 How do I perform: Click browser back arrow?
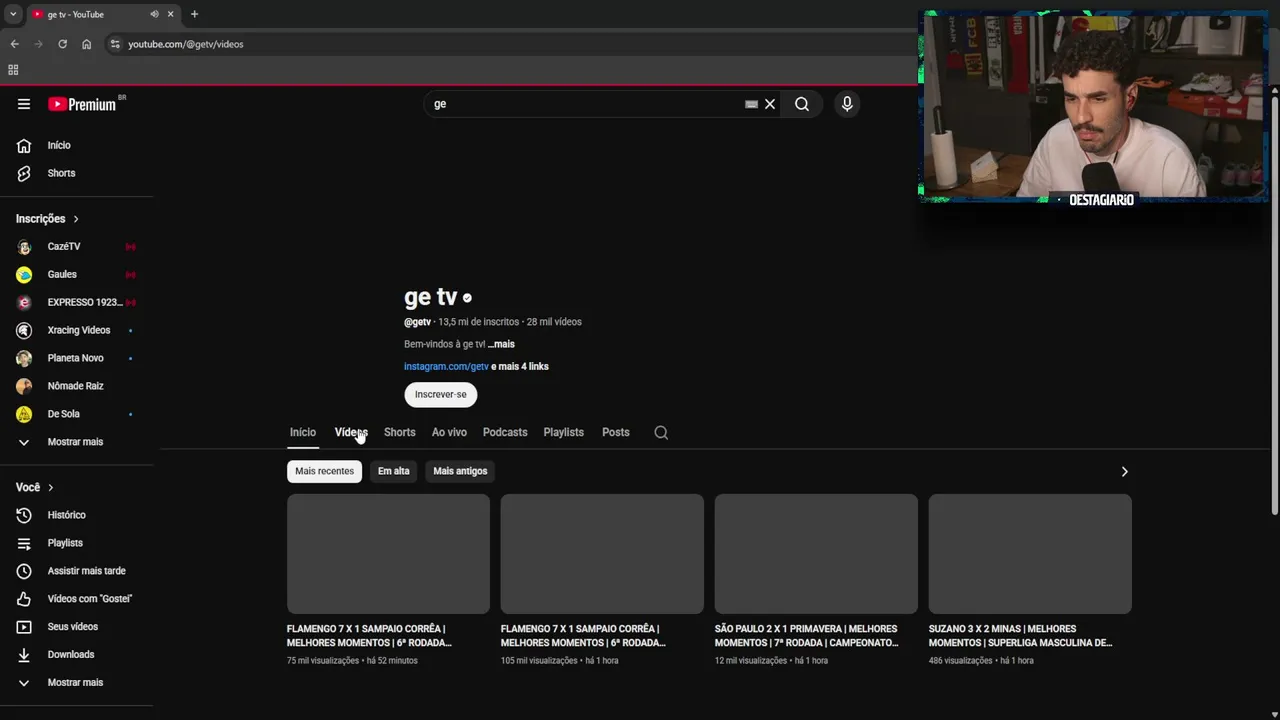14,44
